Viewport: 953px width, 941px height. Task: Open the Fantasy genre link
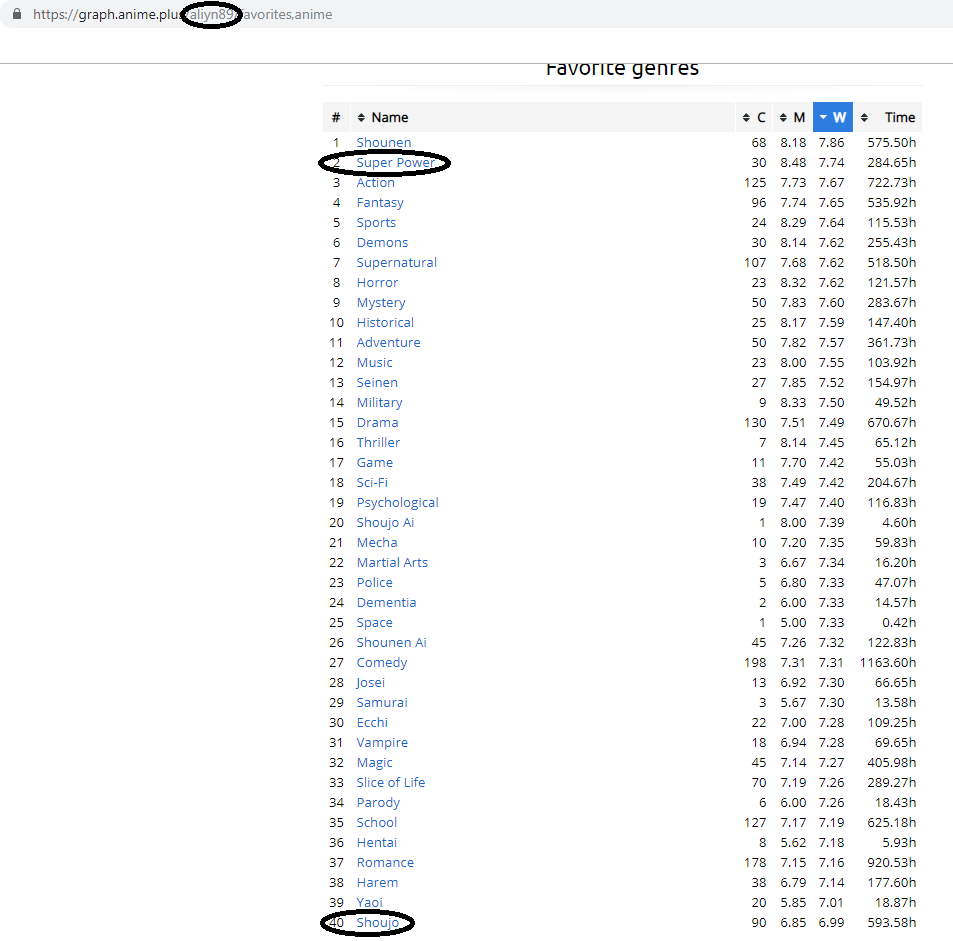380,203
